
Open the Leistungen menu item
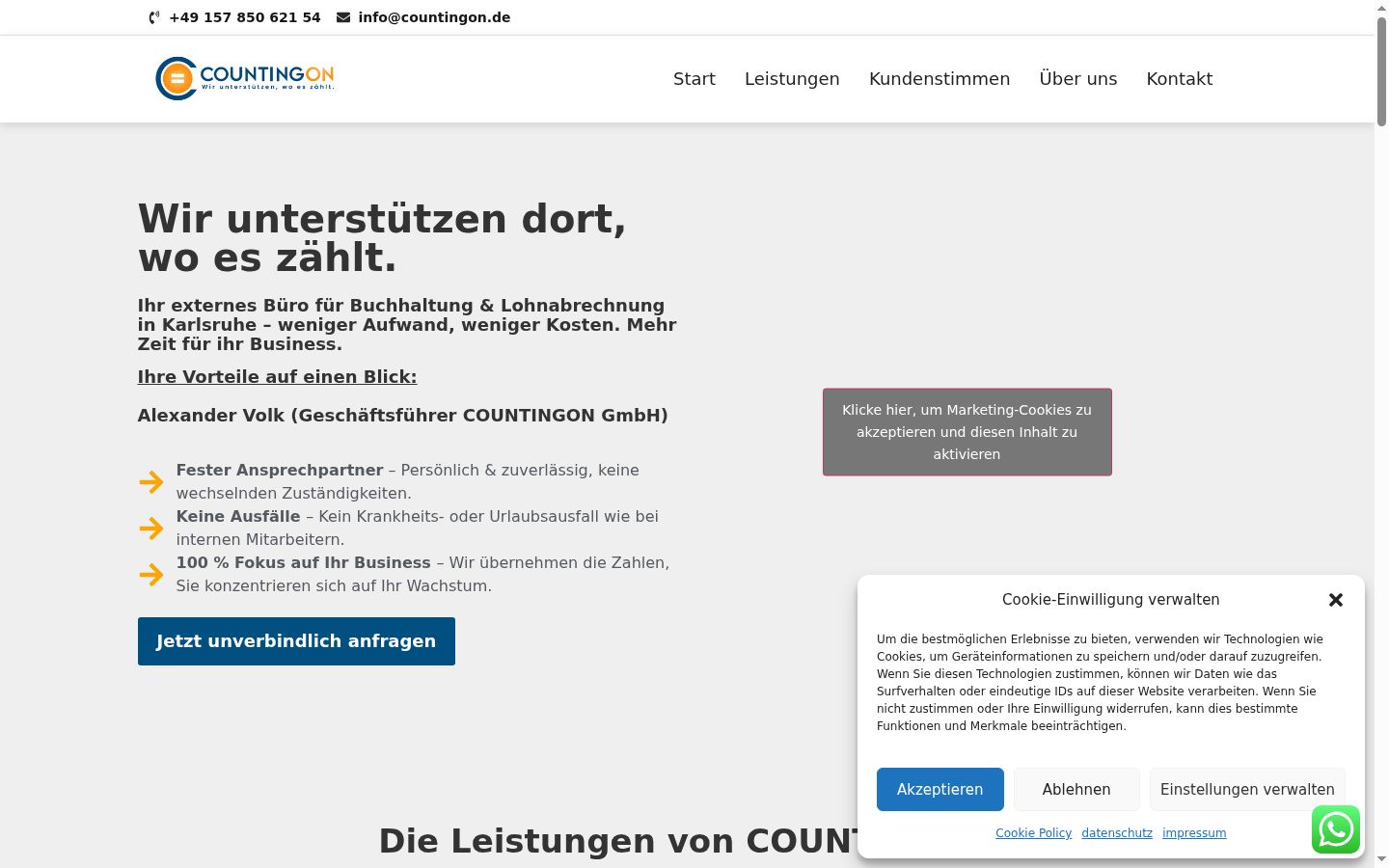point(792,79)
